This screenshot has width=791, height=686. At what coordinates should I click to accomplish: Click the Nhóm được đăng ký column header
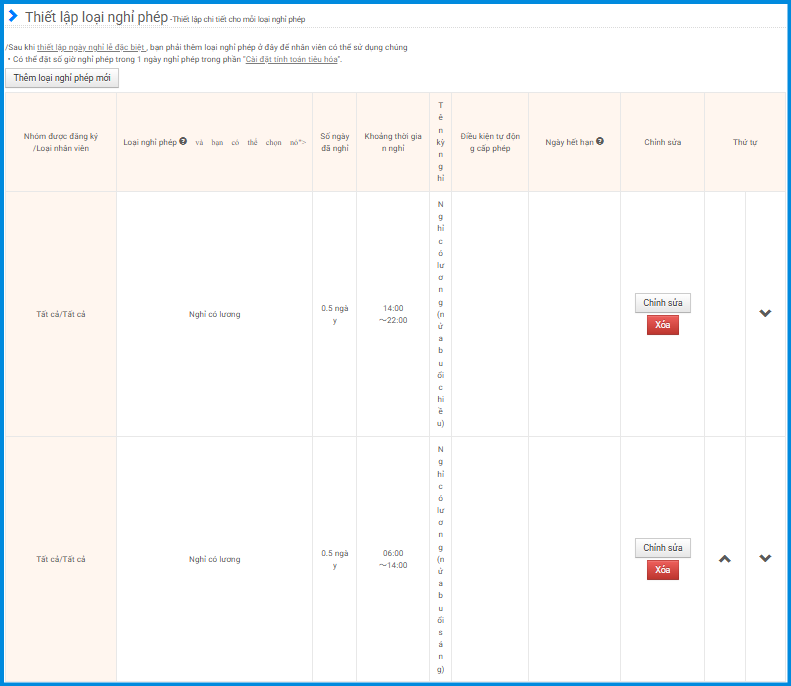pos(61,142)
